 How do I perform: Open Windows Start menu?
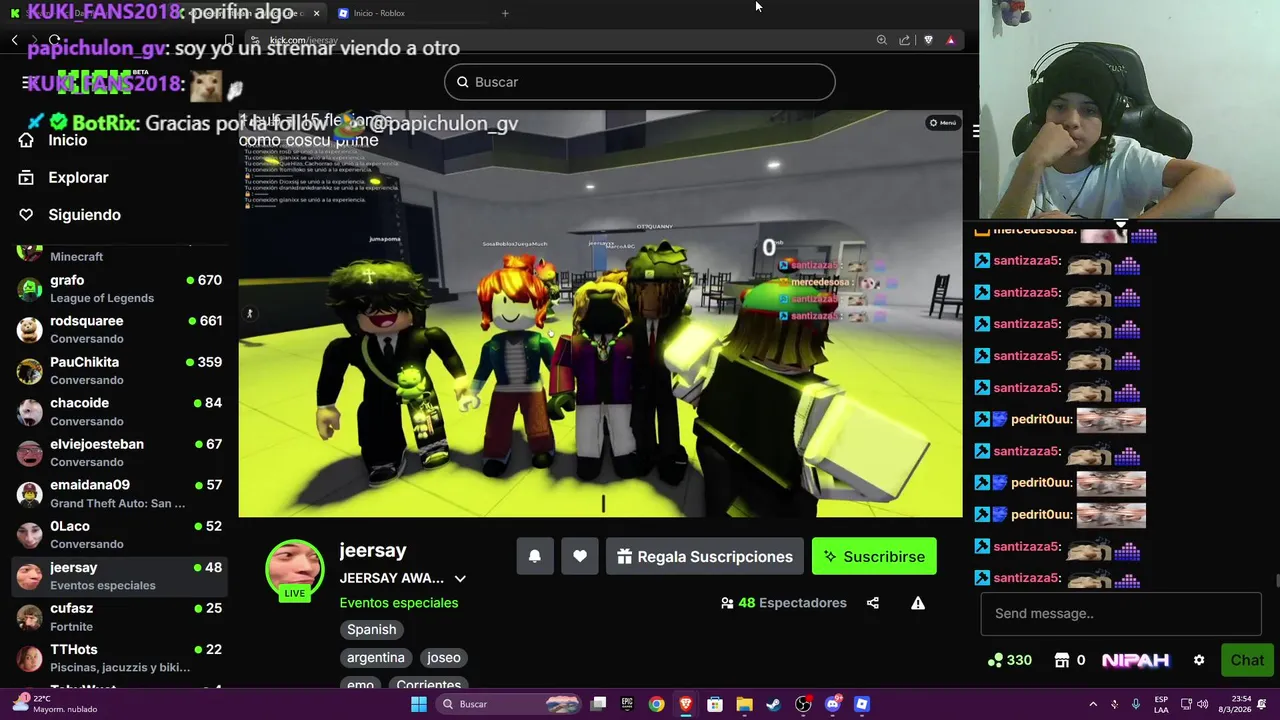[419, 704]
